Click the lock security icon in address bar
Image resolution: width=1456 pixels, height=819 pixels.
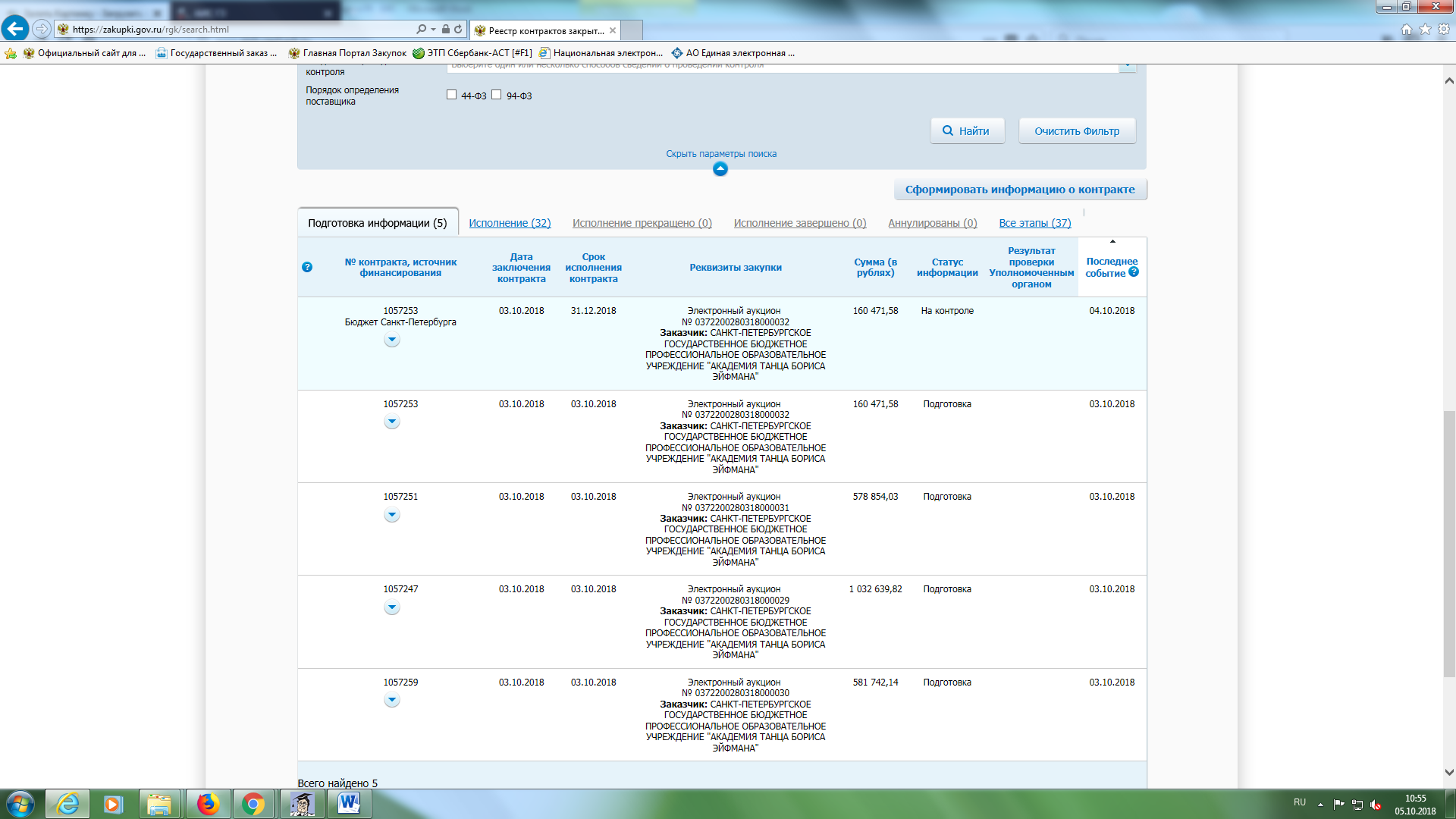[x=446, y=29]
